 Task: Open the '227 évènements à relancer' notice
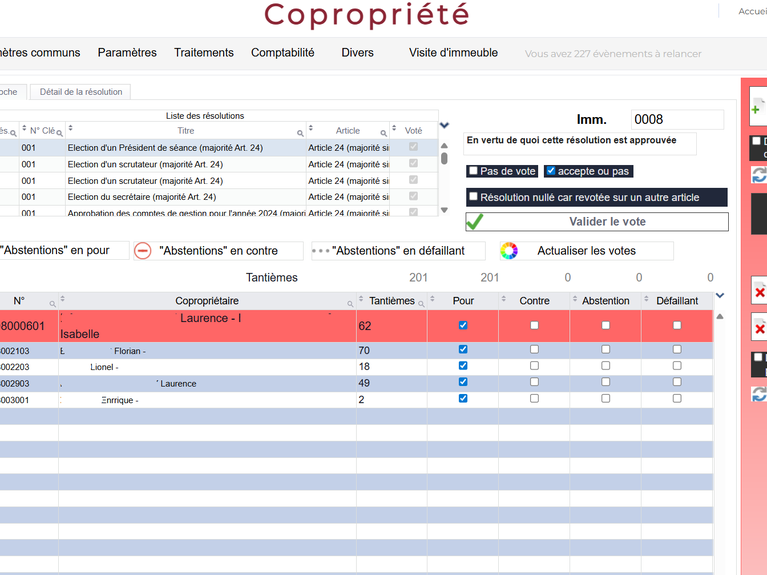click(x=613, y=54)
